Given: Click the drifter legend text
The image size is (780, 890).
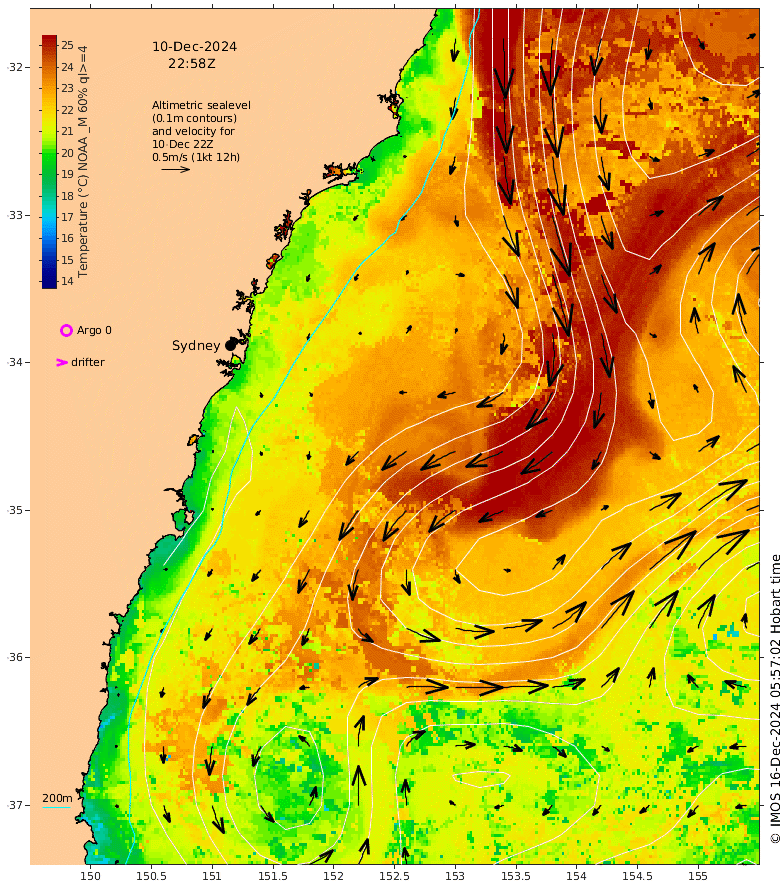Looking at the screenshot, I should click(87, 362).
